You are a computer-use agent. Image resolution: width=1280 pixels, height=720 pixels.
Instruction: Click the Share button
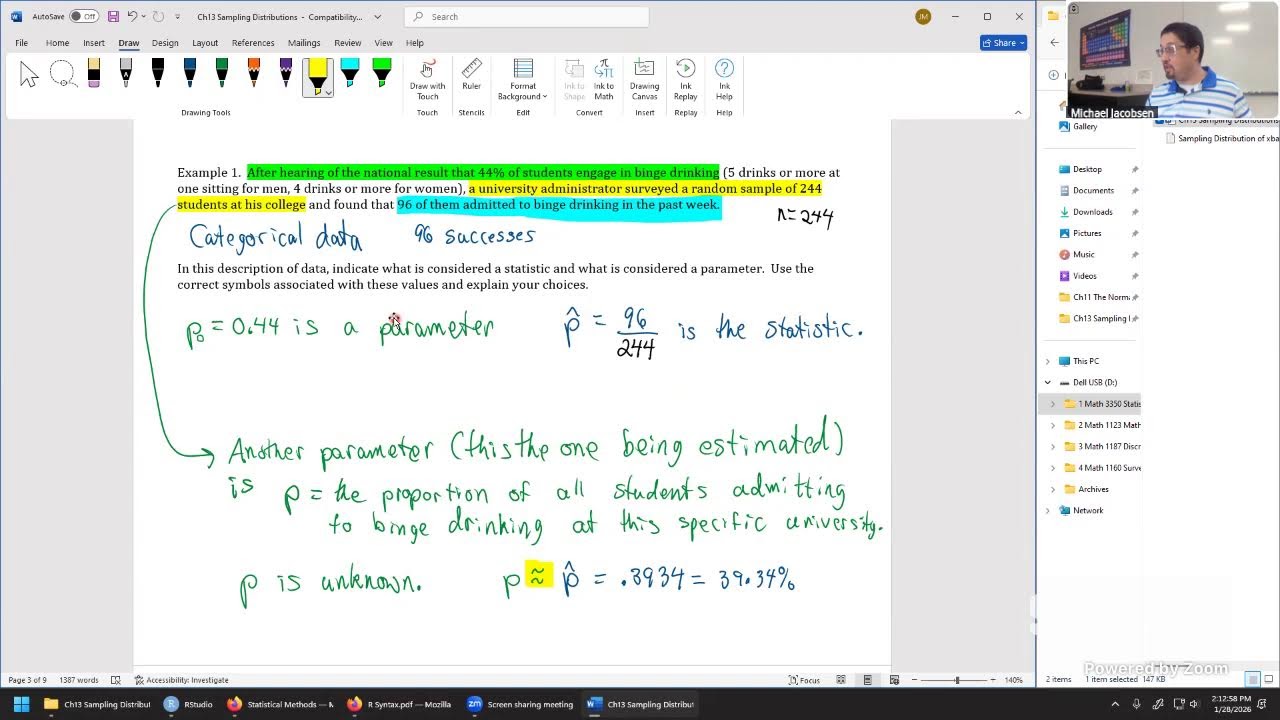pyautogui.click(x=1003, y=43)
